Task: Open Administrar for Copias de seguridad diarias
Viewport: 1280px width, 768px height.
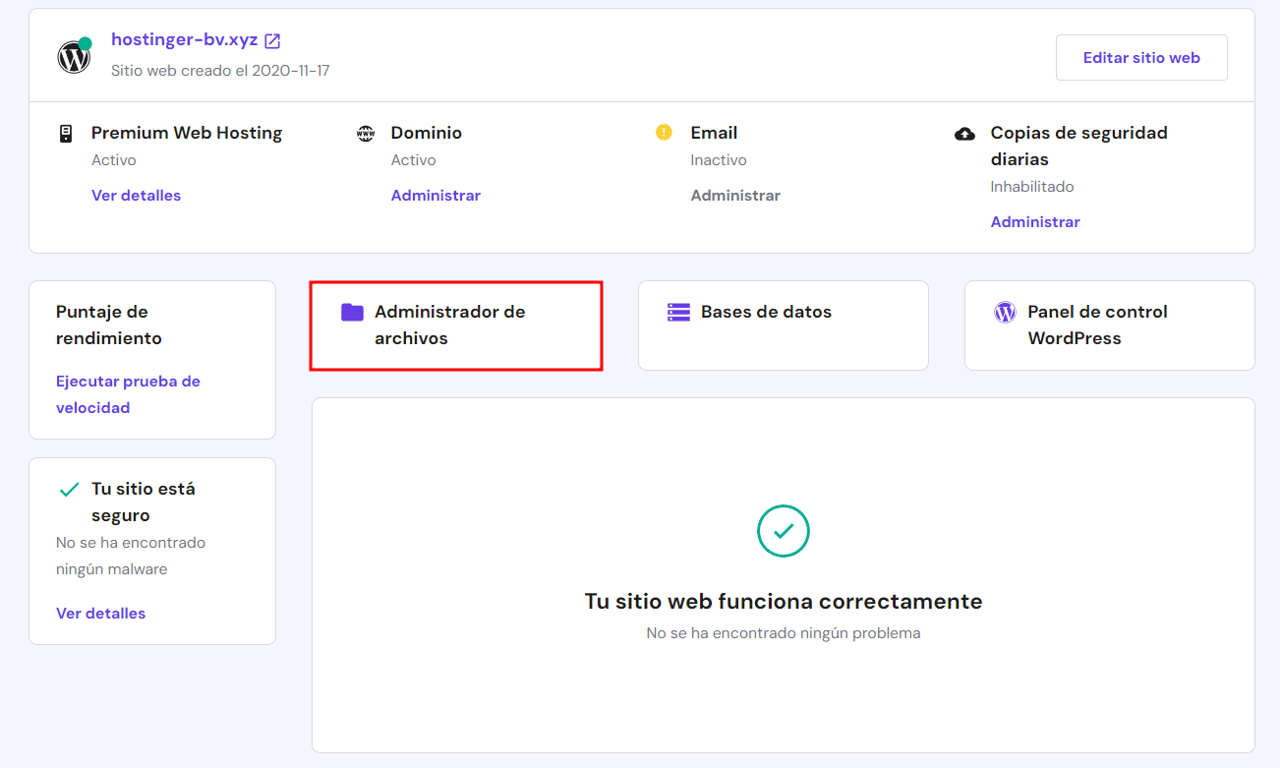Action: (x=1035, y=221)
